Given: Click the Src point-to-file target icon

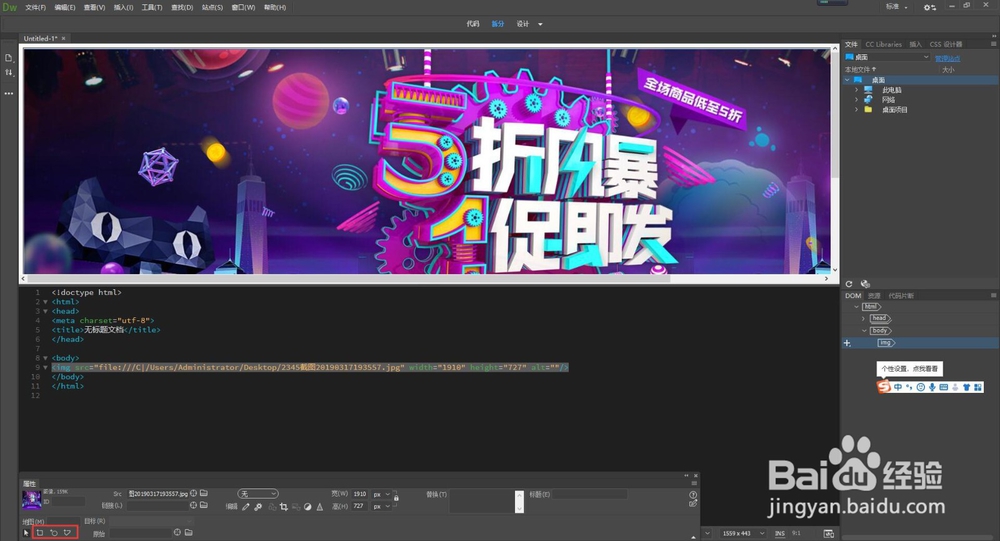Looking at the screenshot, I should click(x=194, y=493).
